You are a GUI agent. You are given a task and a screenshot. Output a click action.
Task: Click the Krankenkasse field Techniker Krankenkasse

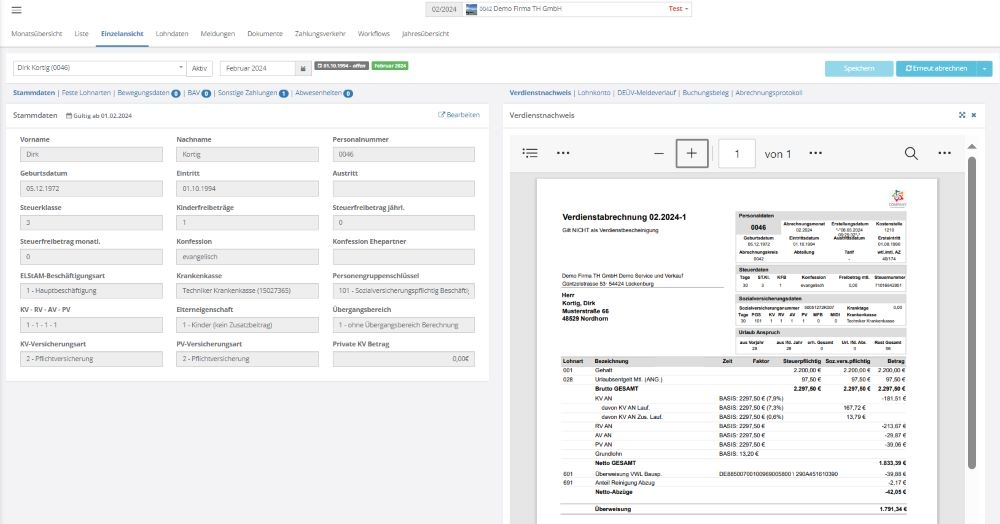point(247,291)
